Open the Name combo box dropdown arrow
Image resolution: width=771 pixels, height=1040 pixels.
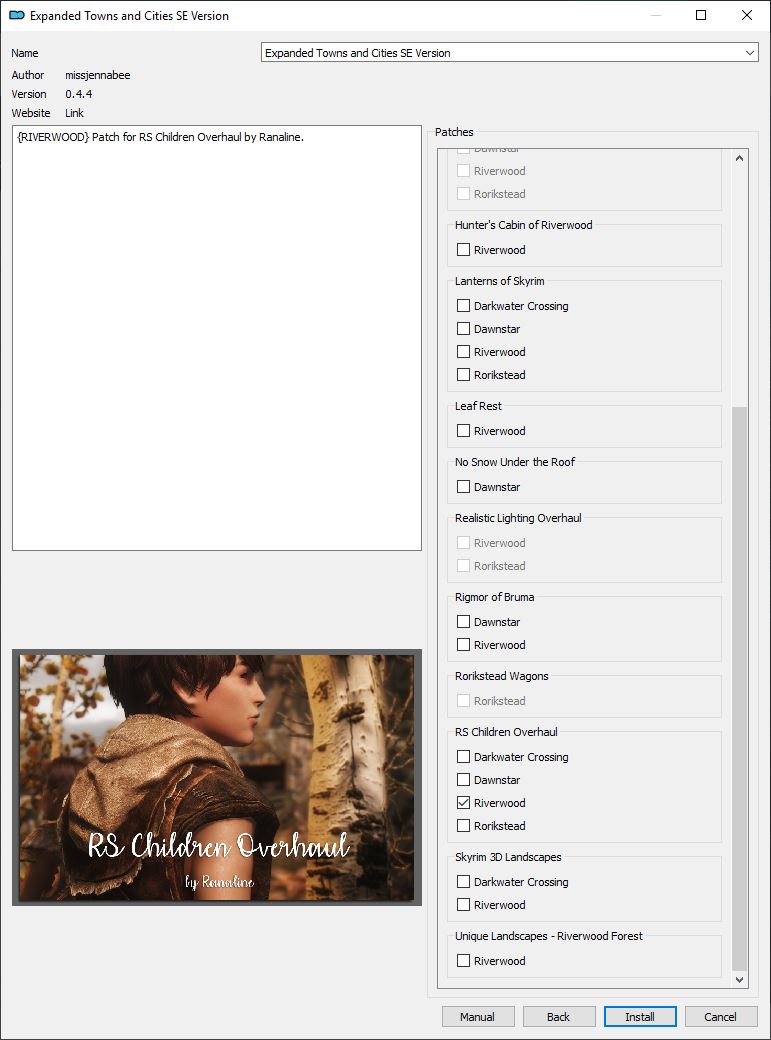click(x=750, y=52)
